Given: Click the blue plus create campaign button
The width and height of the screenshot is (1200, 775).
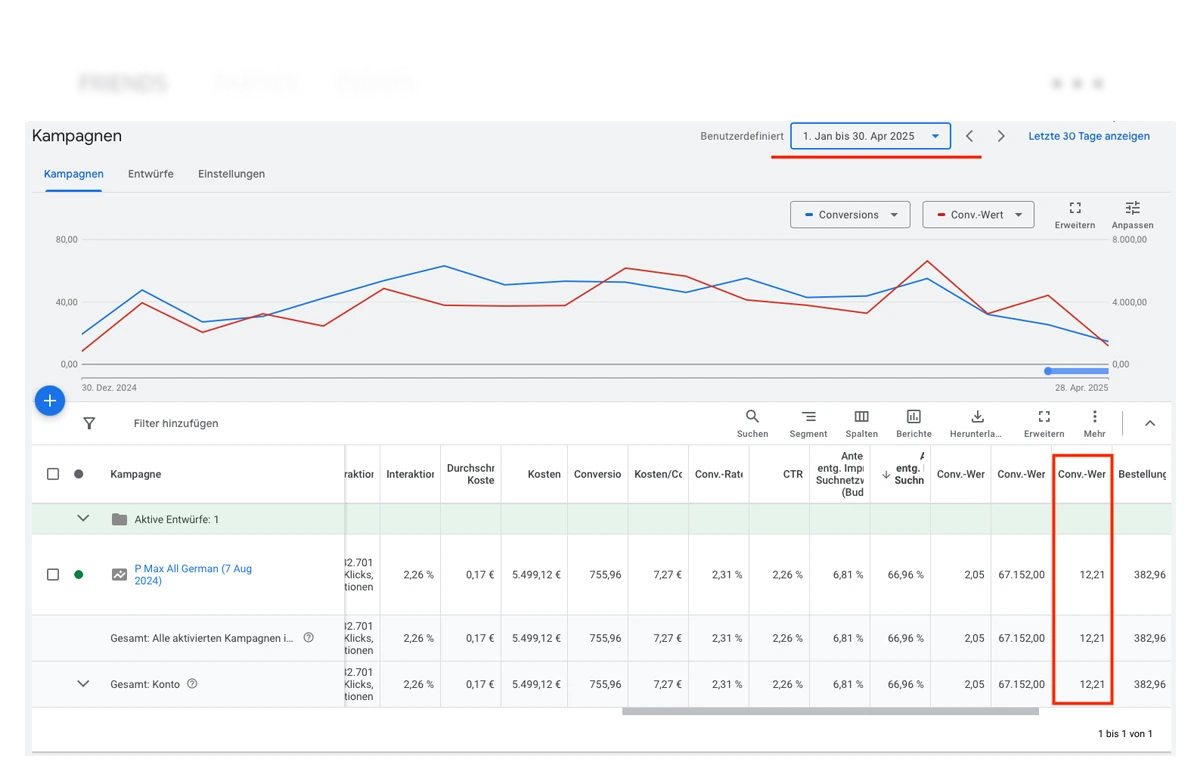Looking at the screenshot, I should 50,401.
